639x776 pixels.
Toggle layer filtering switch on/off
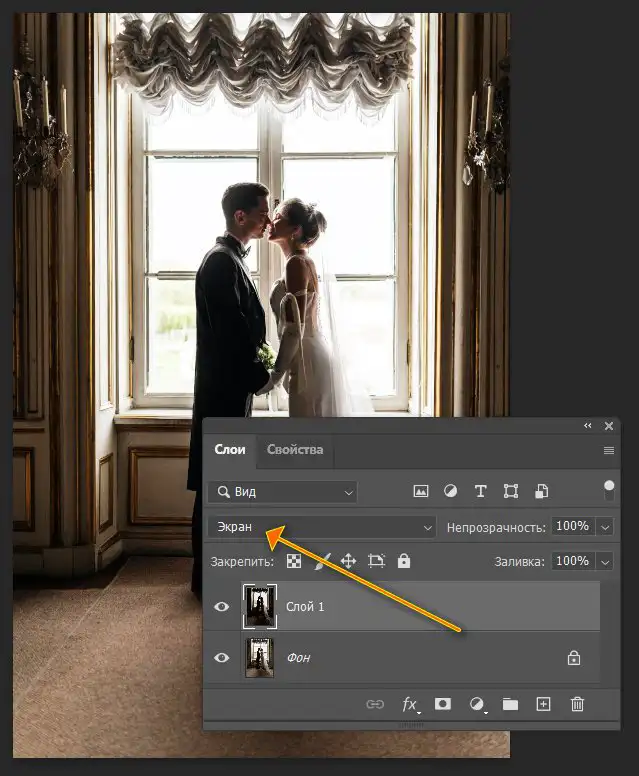tap(609, 490)
